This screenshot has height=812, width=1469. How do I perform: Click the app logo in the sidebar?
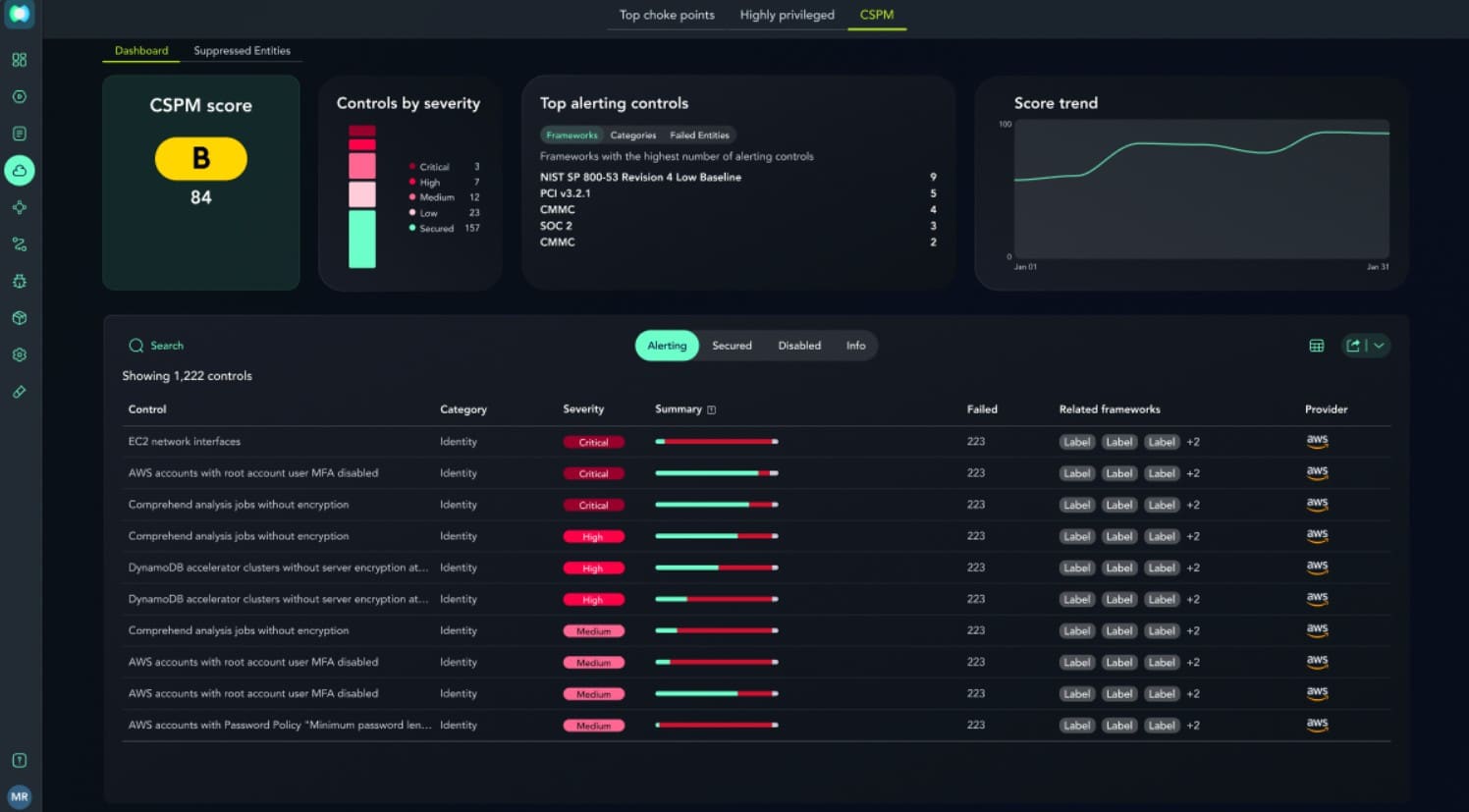click(x=19, y=14)
